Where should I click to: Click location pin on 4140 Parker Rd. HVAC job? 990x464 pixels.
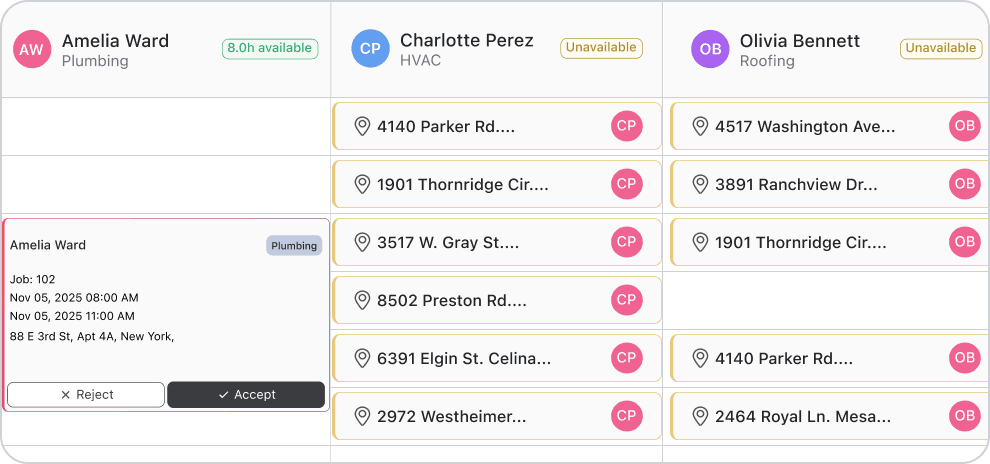pyautogui.click(x=362, y=127)
